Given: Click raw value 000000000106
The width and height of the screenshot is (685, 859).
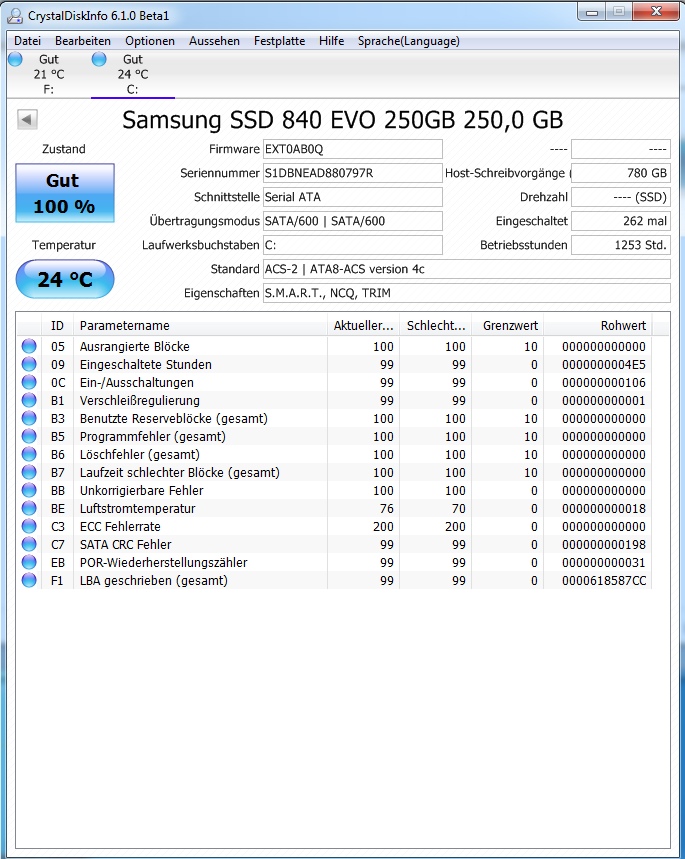Looking at the screenshot, I should (604, 382).
